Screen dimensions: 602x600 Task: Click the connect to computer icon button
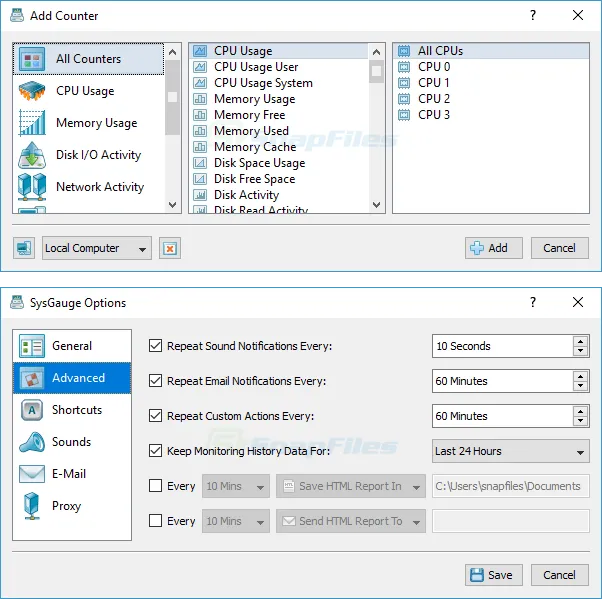(x=24, y=248)
